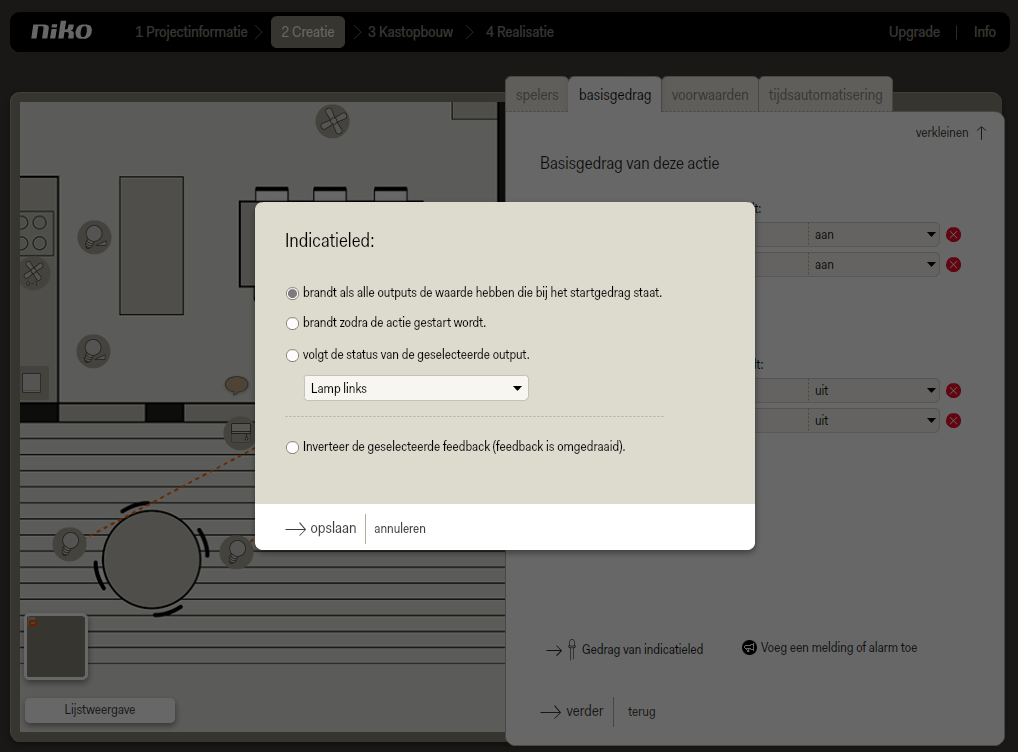Delete the first 'uit' output row
The image size is (1018, 752).
(x=953, y=390)
